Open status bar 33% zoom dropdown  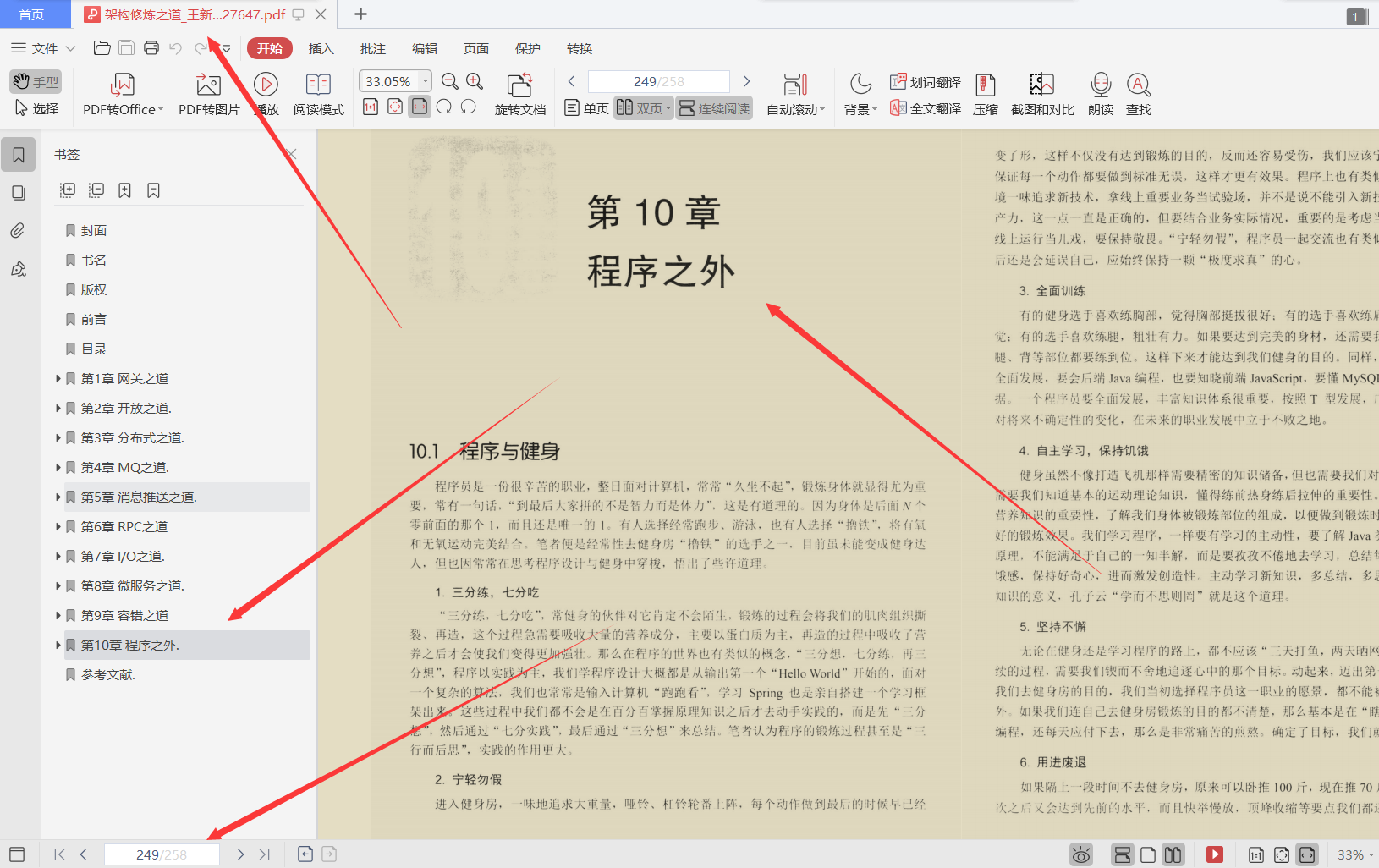click(x=1354, y=854)
